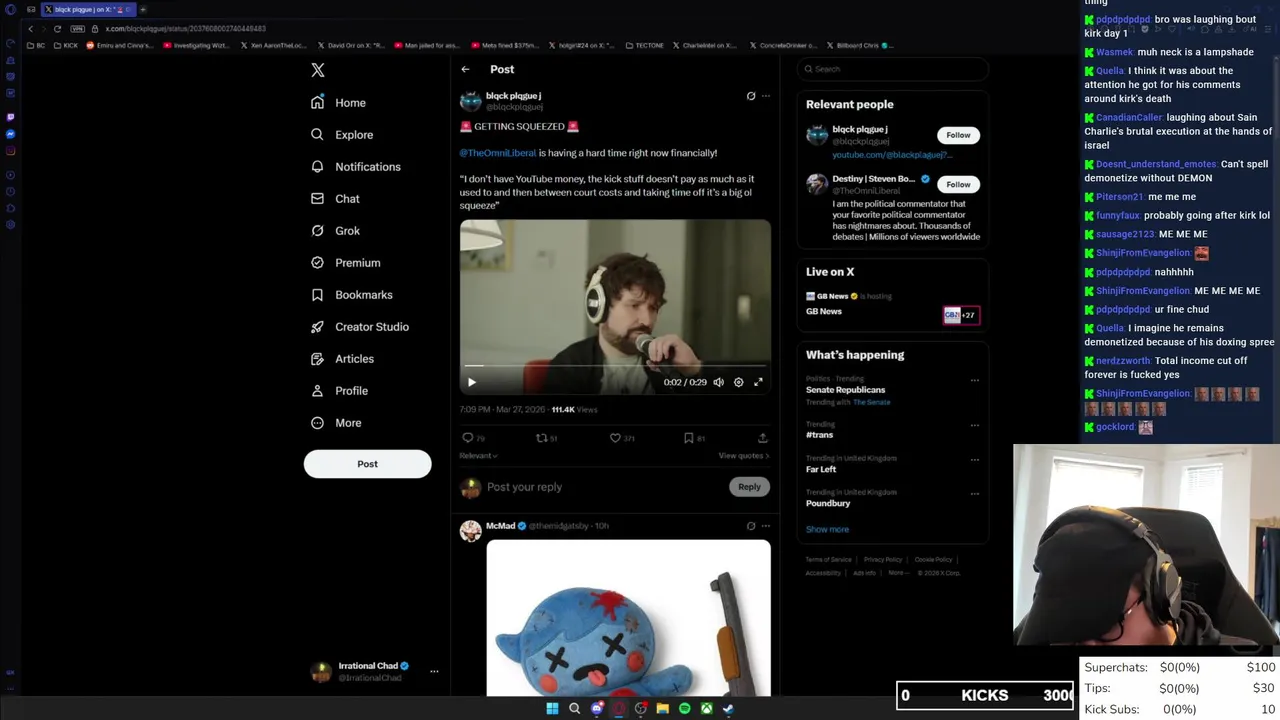The image size is (1280, 720).
Task: Click the Profile person icon
Action: 317,391
